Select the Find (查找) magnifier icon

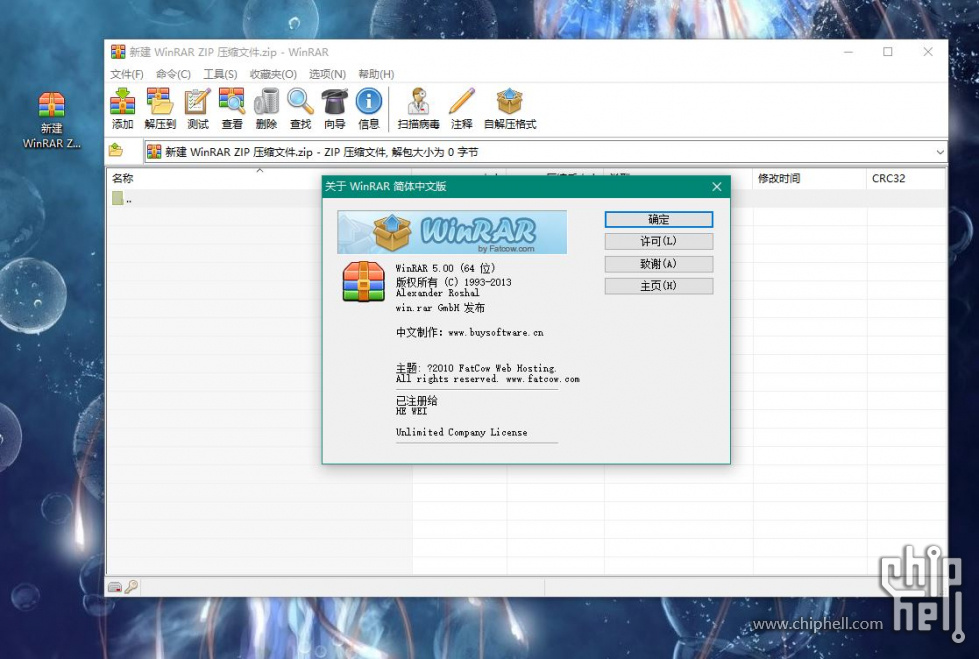click(x=300, y=109)
